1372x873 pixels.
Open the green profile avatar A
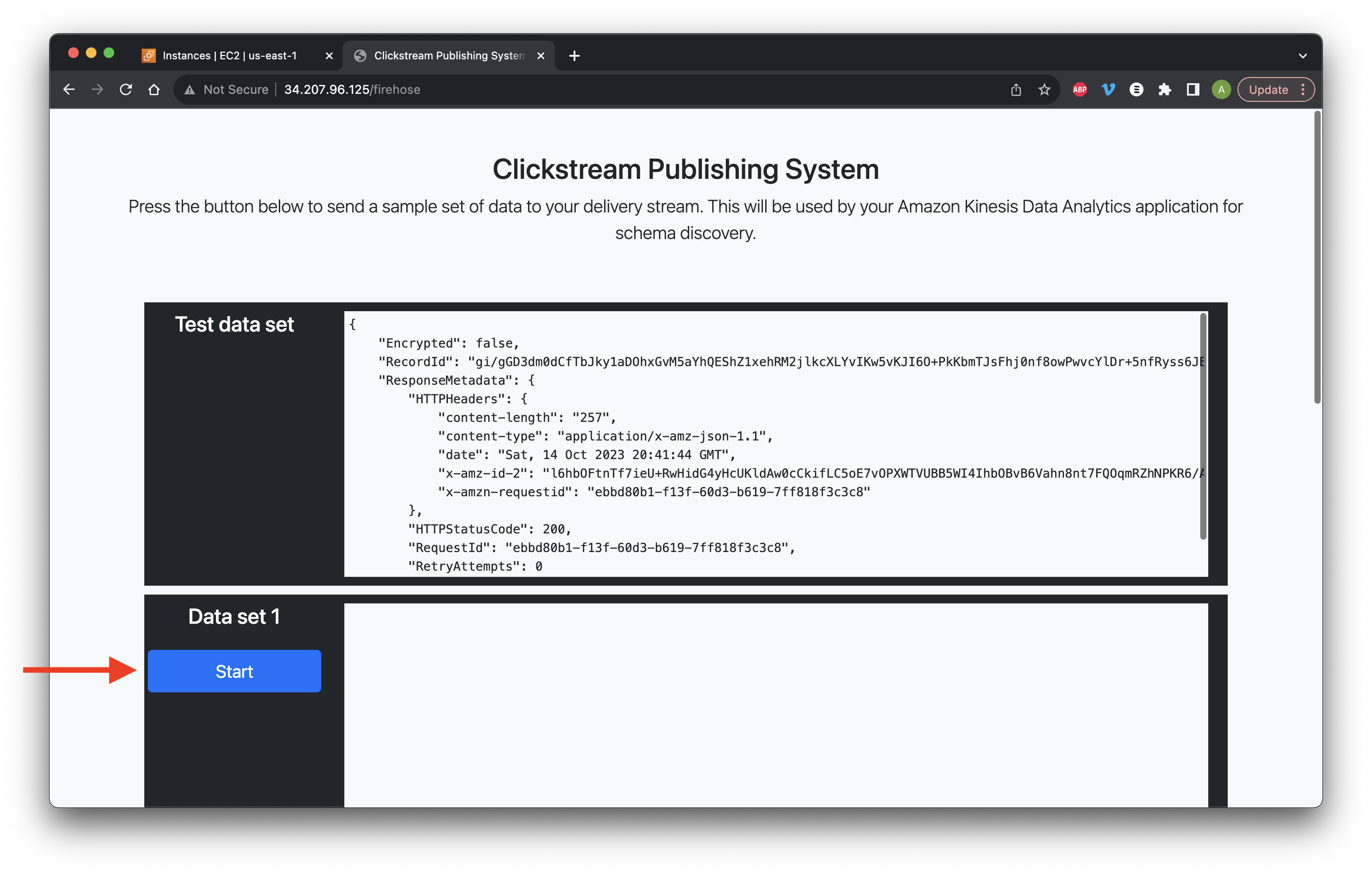click(1221, 89)
